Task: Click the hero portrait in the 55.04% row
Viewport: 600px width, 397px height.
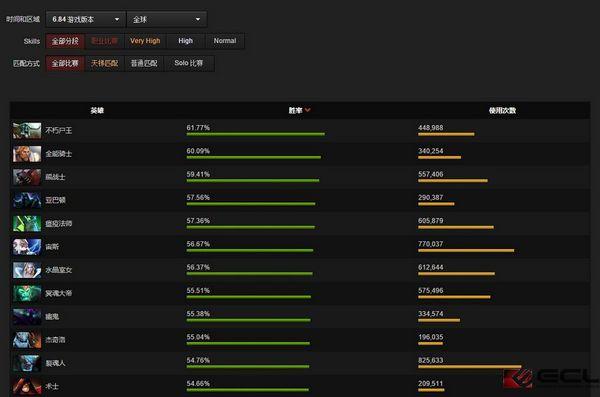Action: click(27, 340)
